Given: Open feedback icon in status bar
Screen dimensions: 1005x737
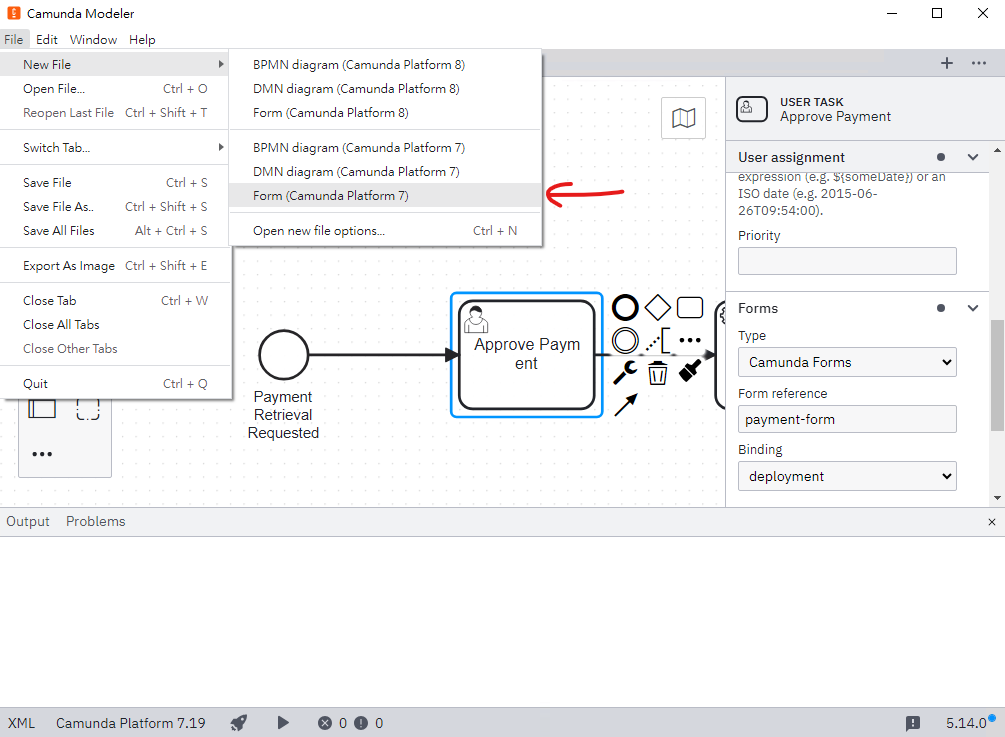Looking at the screenshot, I should 913,724.
